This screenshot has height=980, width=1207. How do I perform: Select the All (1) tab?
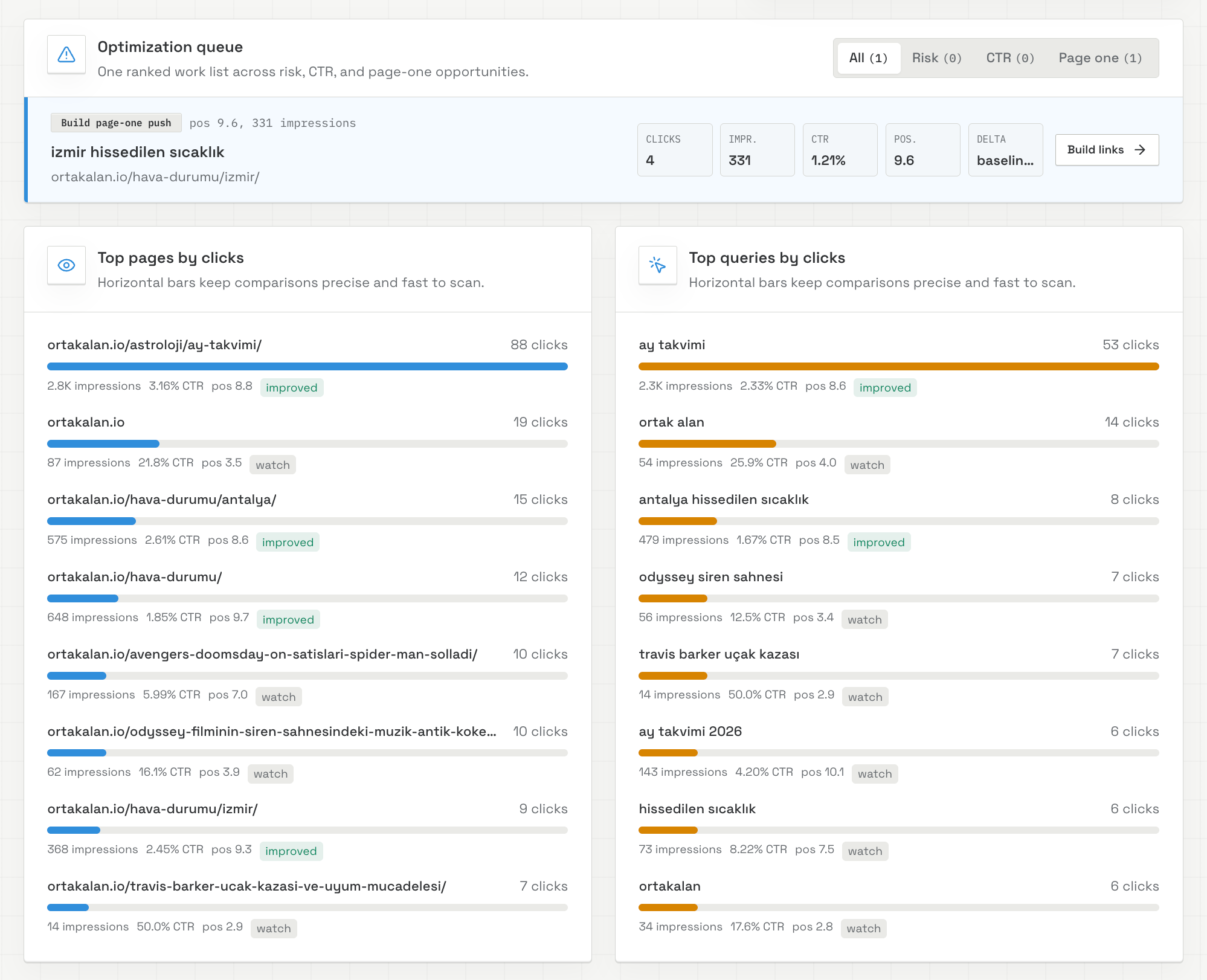point(868,58)
